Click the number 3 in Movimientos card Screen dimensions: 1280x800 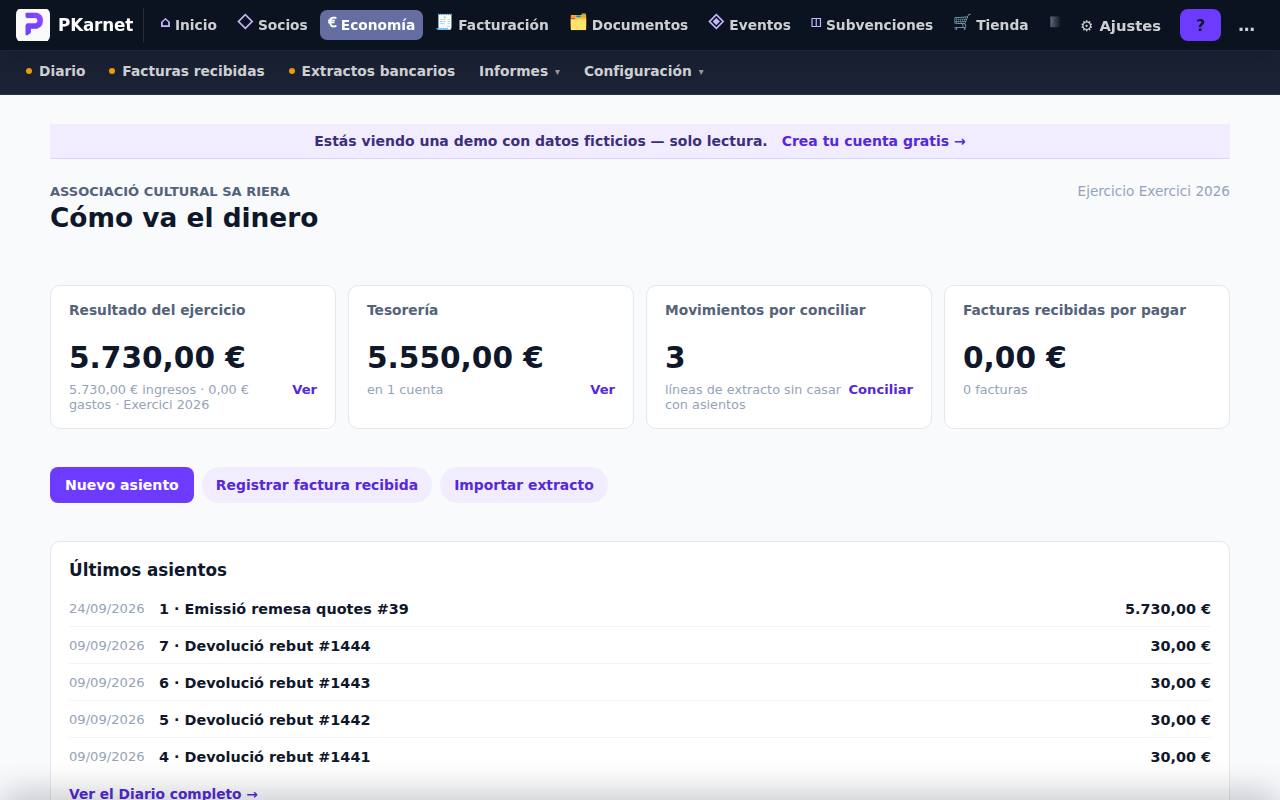tap(675, 357)
